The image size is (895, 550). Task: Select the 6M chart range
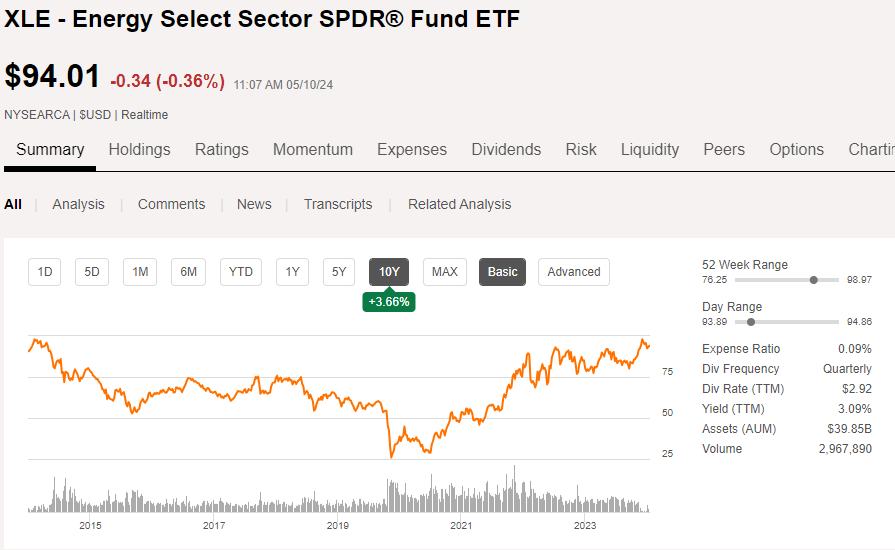pyautogui.click(x=188, y=272)
